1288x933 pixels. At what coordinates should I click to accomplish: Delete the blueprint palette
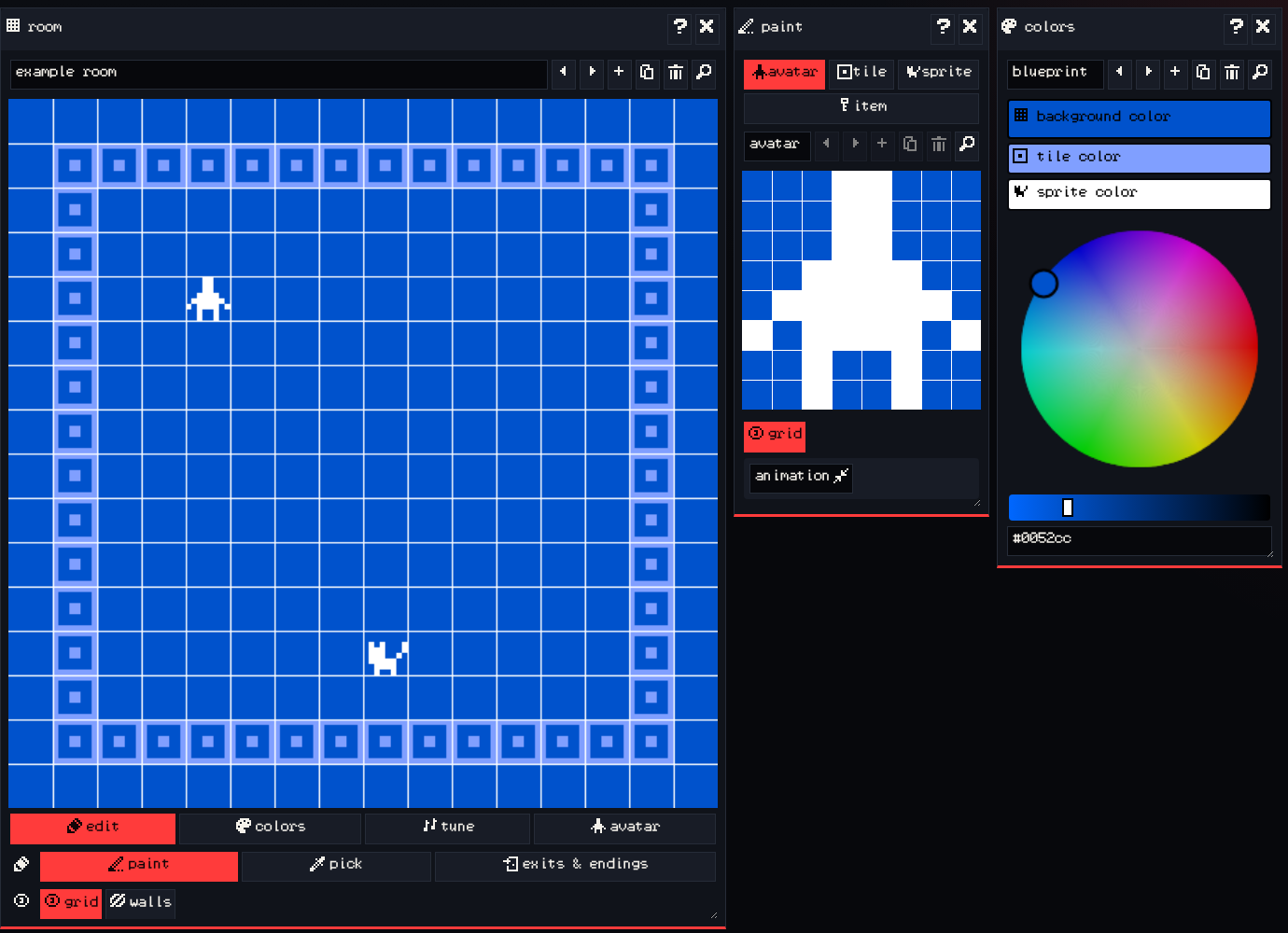(1232, 73)
